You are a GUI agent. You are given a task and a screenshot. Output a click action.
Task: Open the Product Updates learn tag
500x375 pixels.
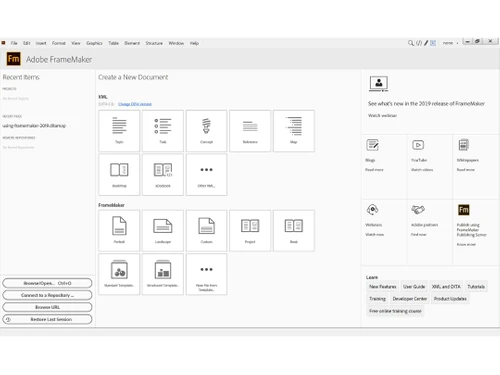coord(450,299)
